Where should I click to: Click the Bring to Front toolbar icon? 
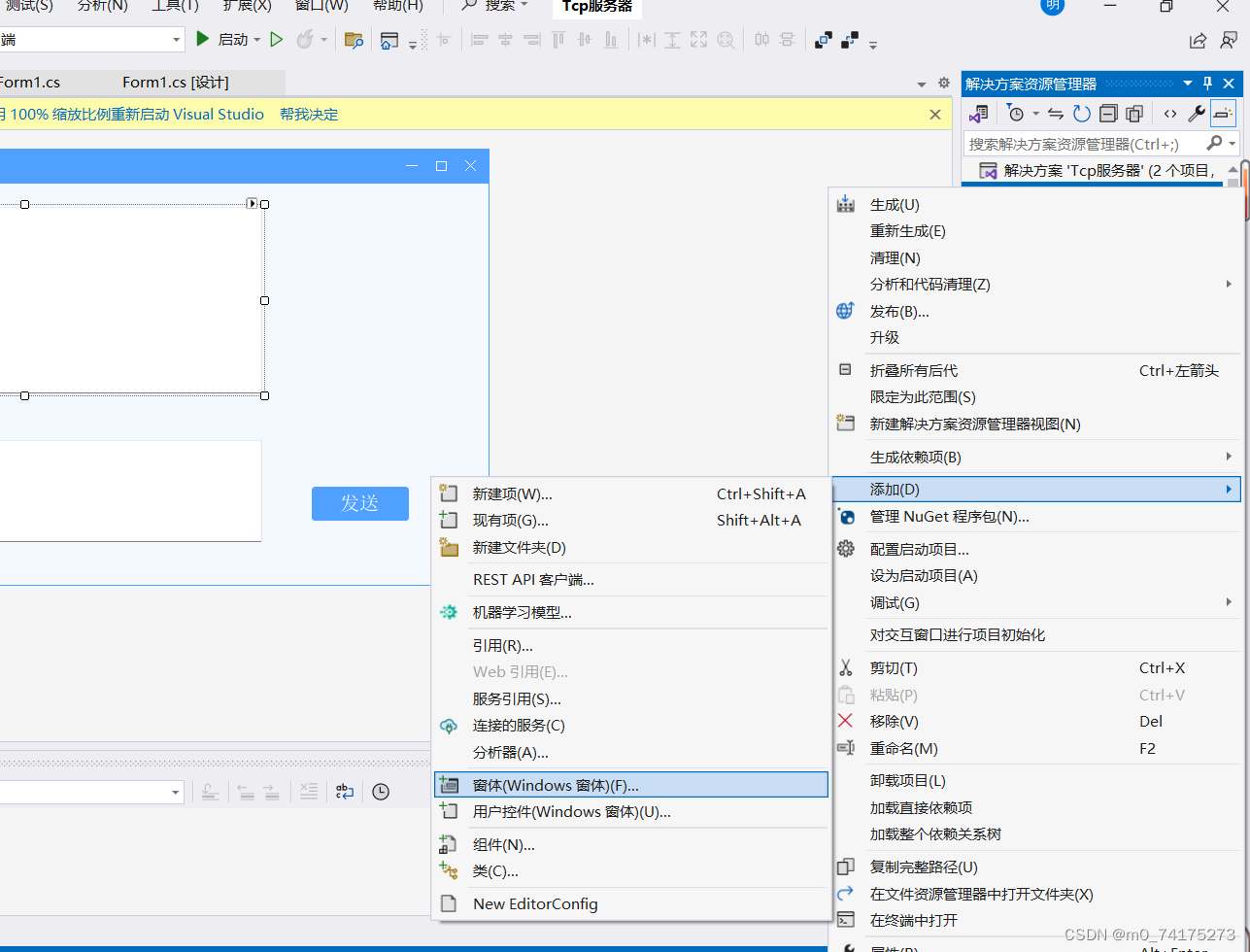point(825,40)
